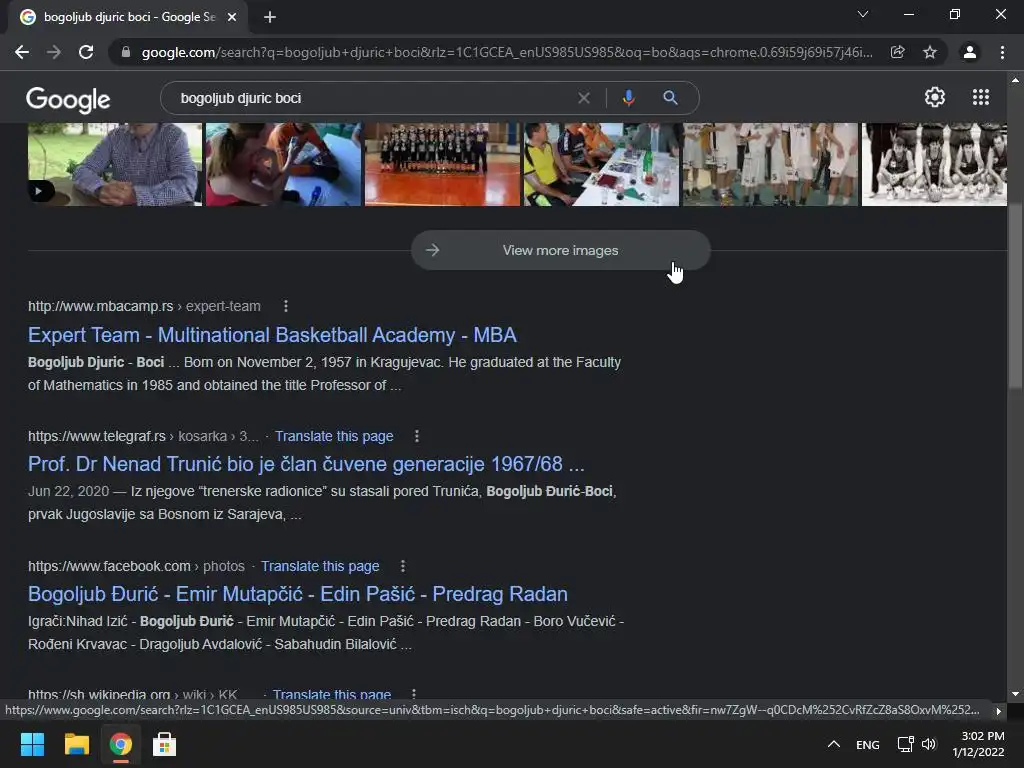Click the telegraf.rs URL breadcrumb
The image size is (1024, 768).
(x=143, y=436)
